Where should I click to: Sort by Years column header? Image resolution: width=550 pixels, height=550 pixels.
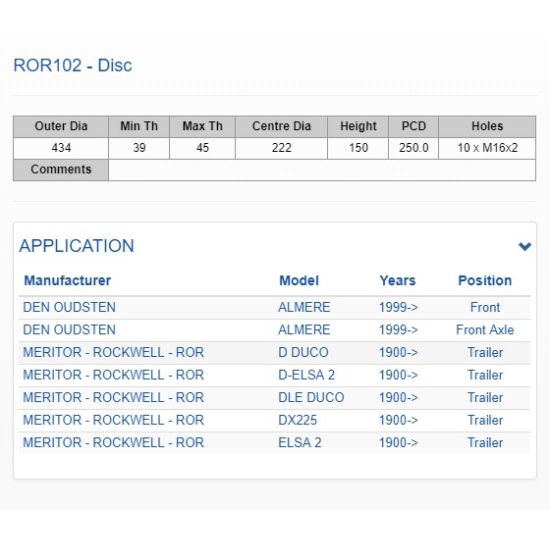click(x=397, y=281)
